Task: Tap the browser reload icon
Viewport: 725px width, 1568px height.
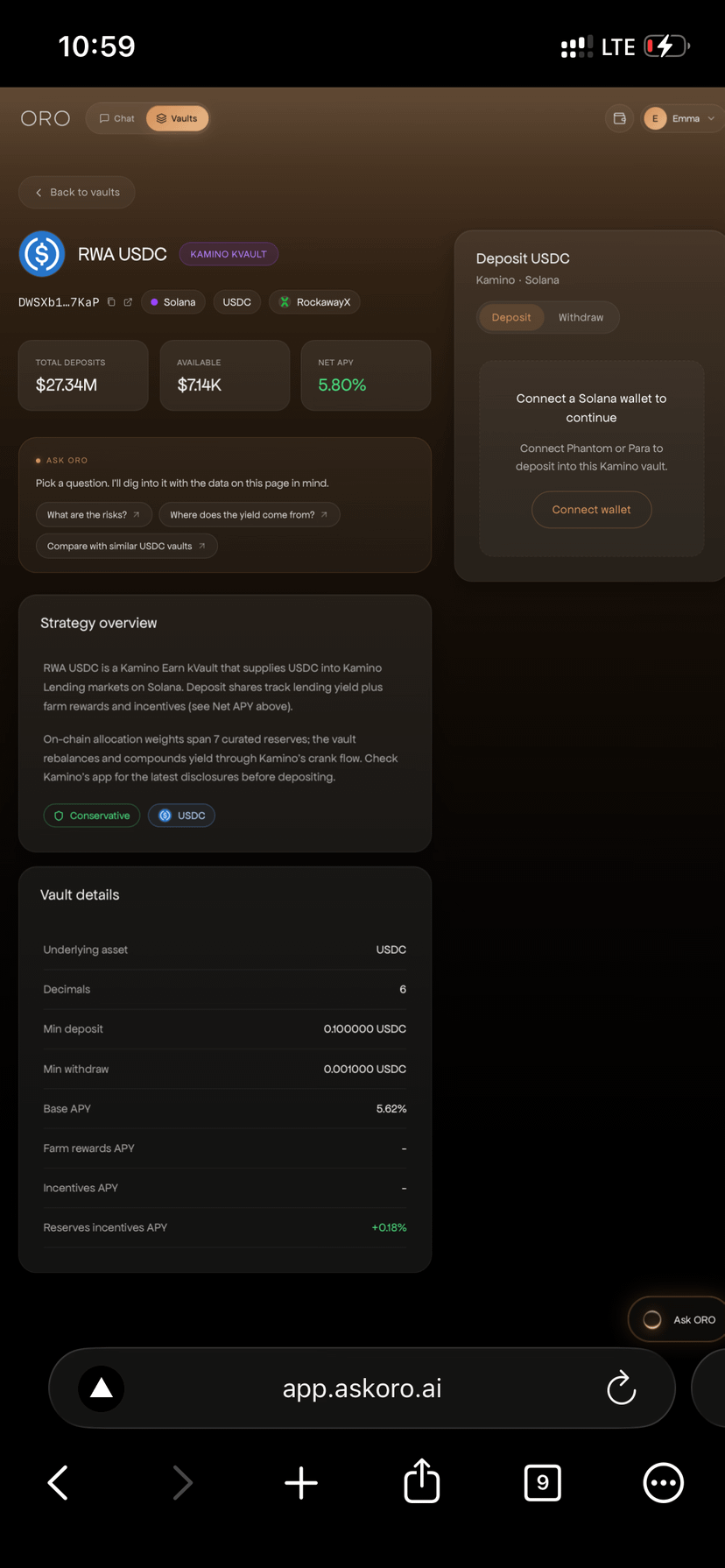Action: pyautogui.click(x=621, y=1388)
